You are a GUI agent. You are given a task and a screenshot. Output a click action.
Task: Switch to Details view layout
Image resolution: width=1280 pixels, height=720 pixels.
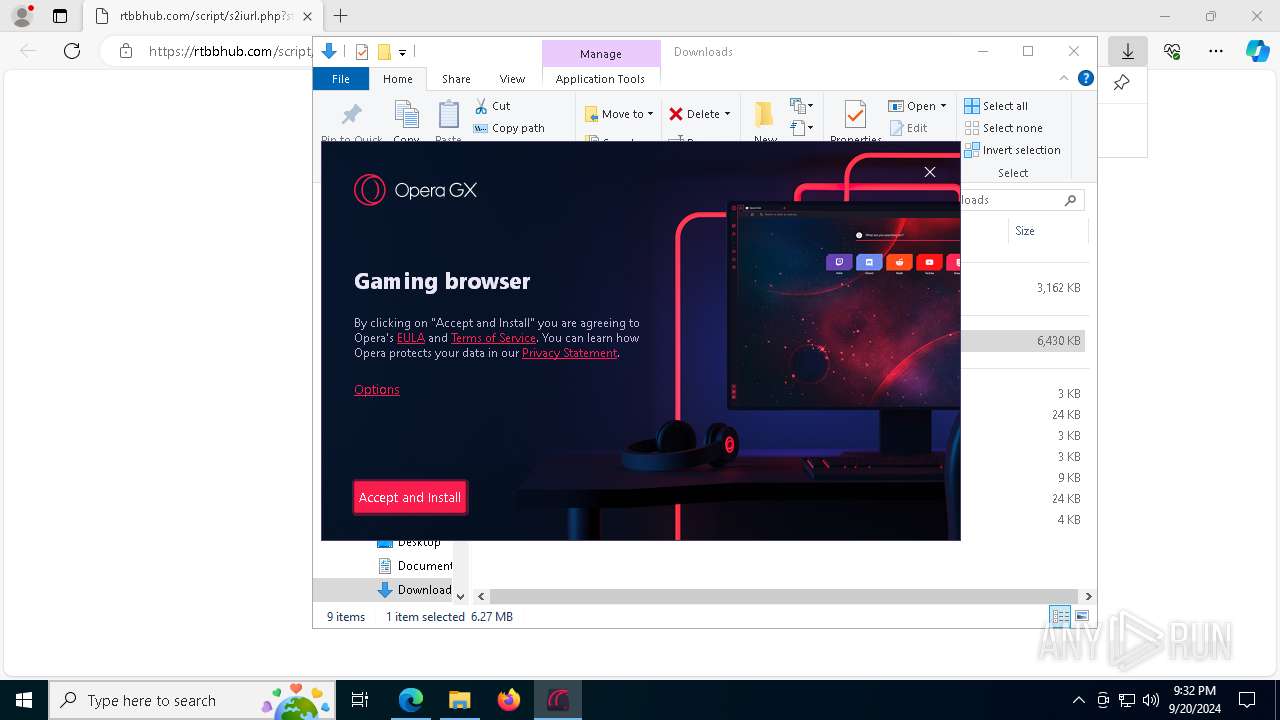point(1060,617)
